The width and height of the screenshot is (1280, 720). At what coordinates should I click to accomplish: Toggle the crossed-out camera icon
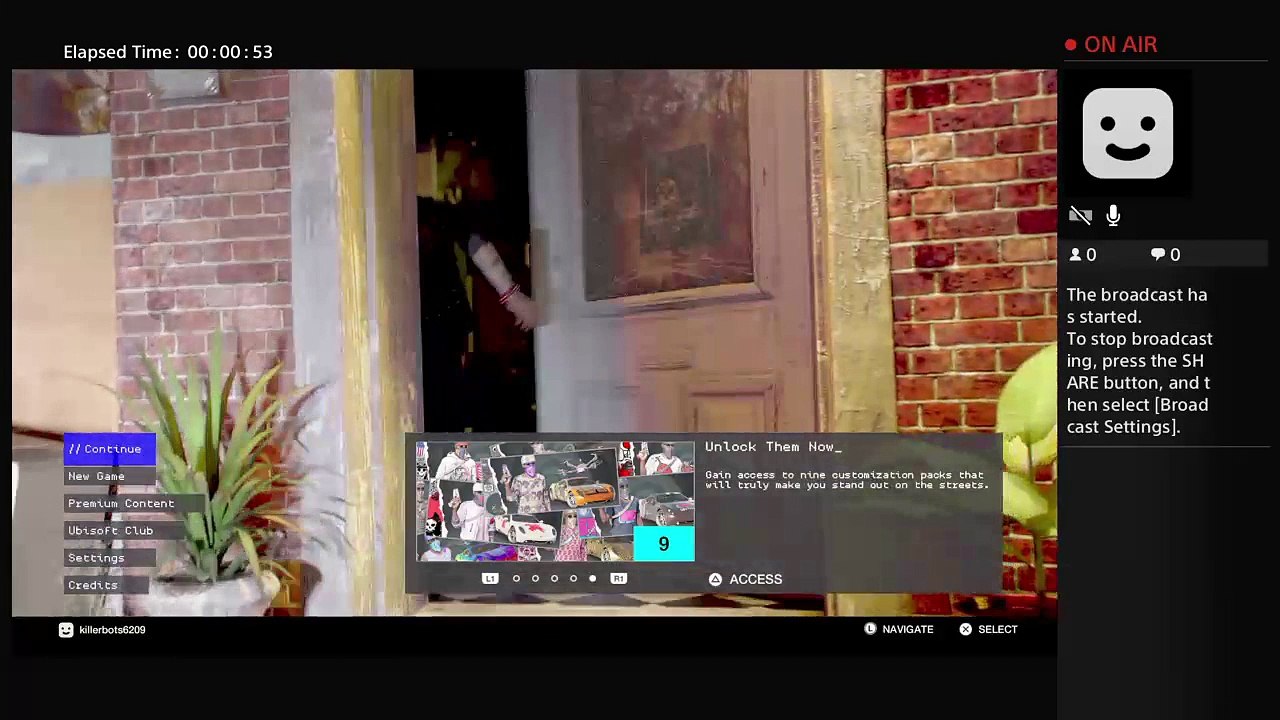pos(1080,215)
